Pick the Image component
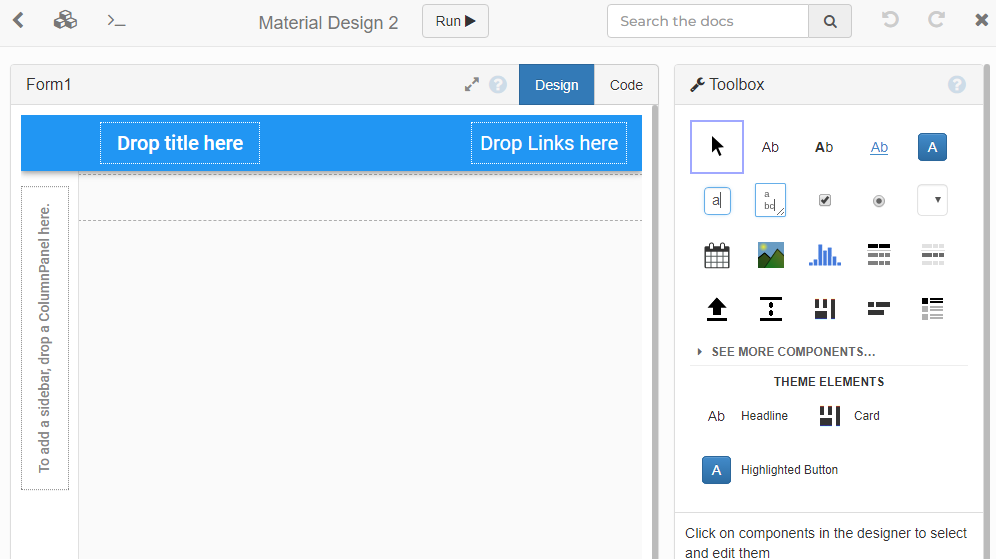The image size is (996, 559). 771,255
